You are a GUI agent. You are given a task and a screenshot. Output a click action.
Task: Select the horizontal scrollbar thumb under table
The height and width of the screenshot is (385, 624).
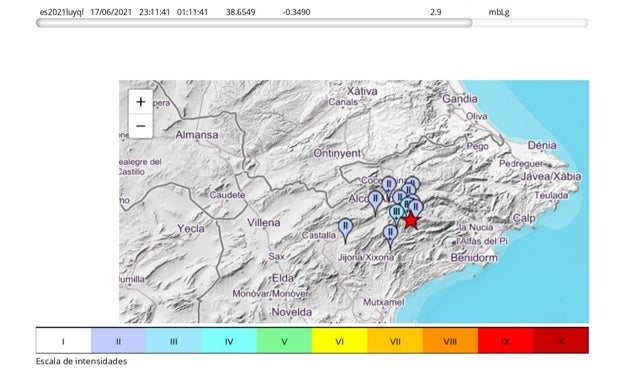(254, 23)
